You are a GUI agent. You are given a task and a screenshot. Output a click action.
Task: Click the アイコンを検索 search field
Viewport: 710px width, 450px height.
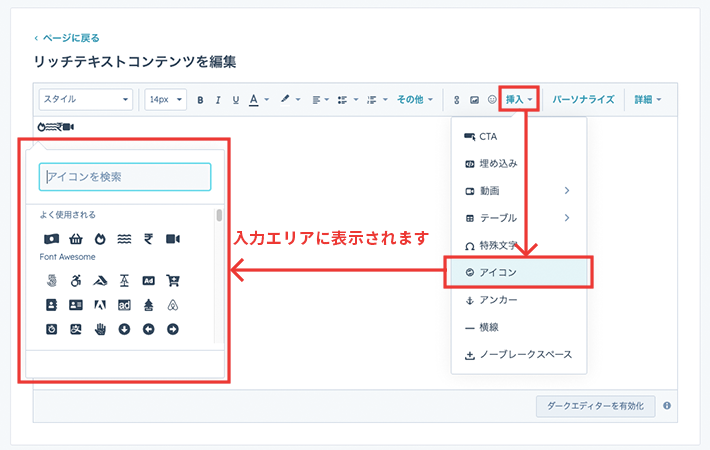pyautogui.click(x=125, y=177)
